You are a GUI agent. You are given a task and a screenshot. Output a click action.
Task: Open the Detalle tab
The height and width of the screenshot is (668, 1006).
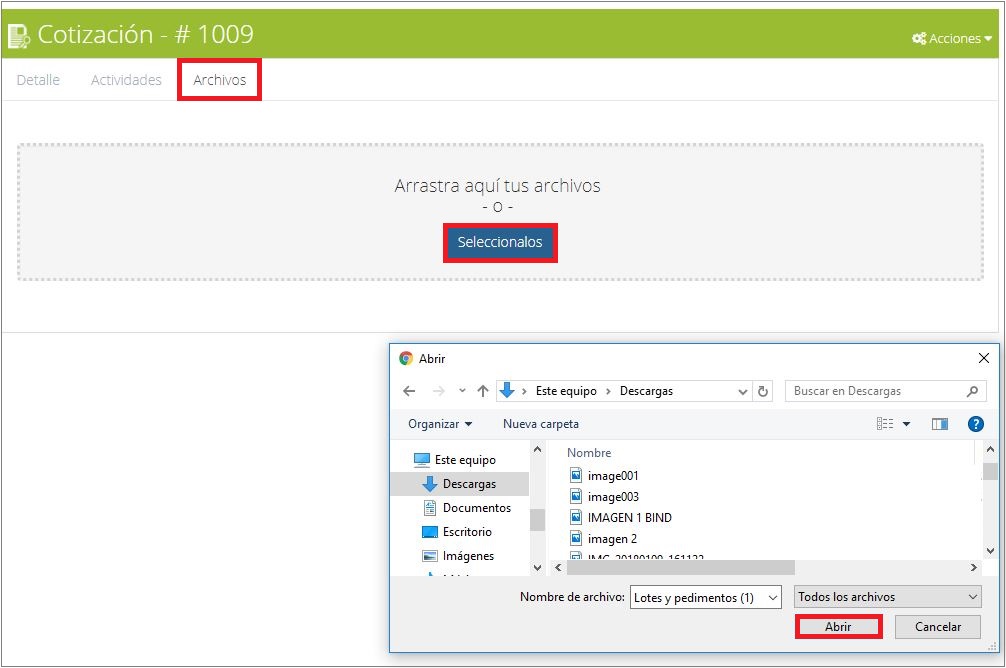tap(38, 80)
